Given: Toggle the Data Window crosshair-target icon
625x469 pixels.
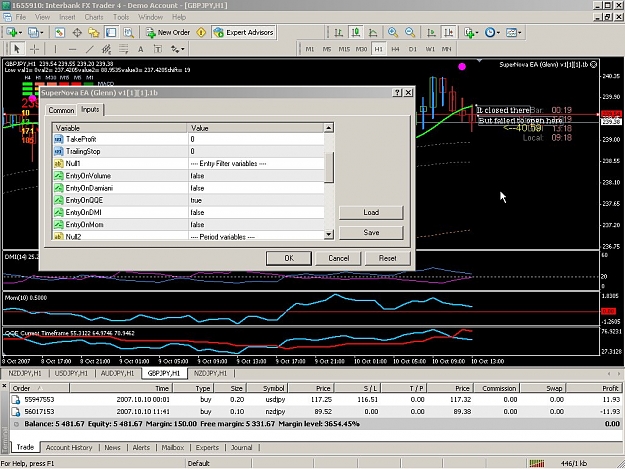Looking at the screenshot, I should [77, 33].
